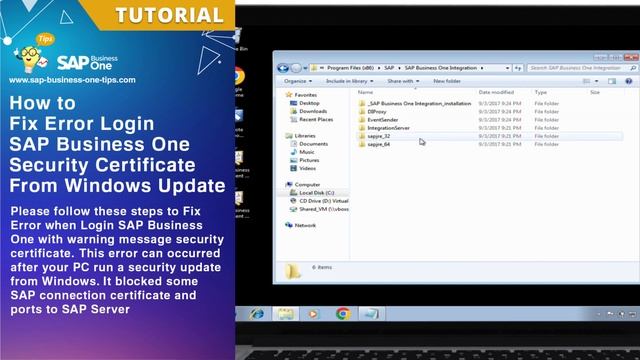Viewport: 640px width, 360px height.
Task: Open the Share with menu
Action: (x=403, y=81)
